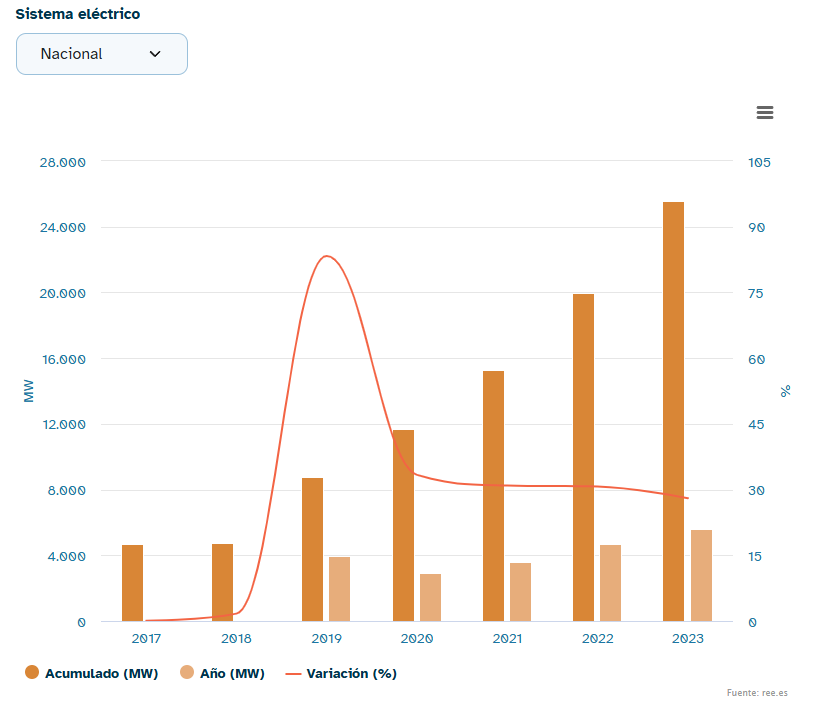Click the dark orange Acumulado legend circle
Screen dimensions: 815x712
tap(32, 672)
